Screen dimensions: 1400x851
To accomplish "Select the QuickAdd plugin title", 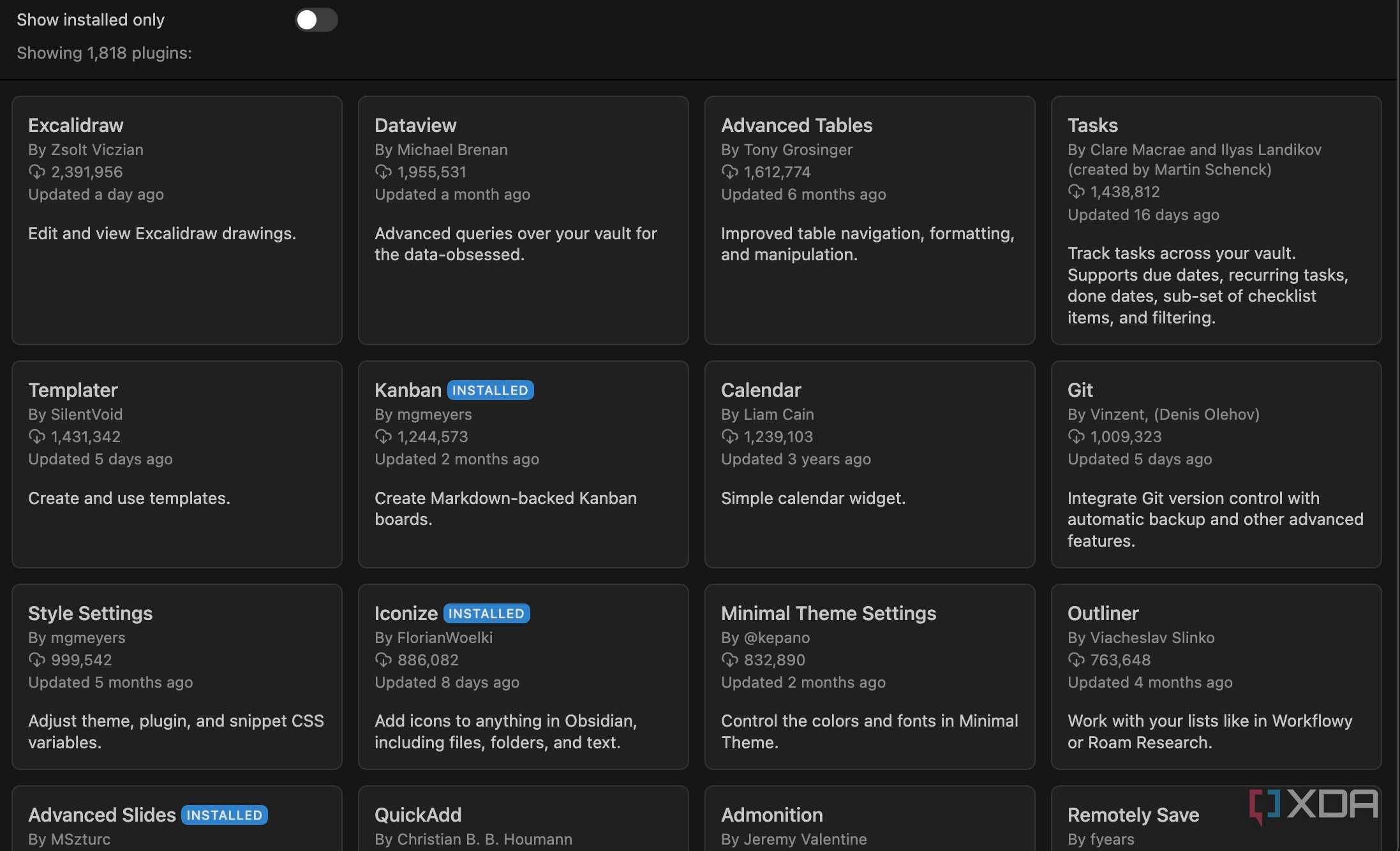I will (418, 815).
